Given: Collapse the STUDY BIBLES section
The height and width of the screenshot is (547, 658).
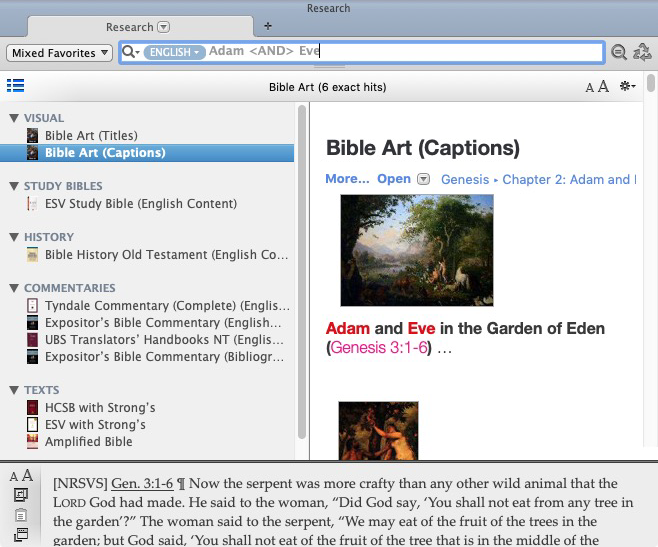Looking at the screenshot, I should pyautogui.click(x=14, y=186).
